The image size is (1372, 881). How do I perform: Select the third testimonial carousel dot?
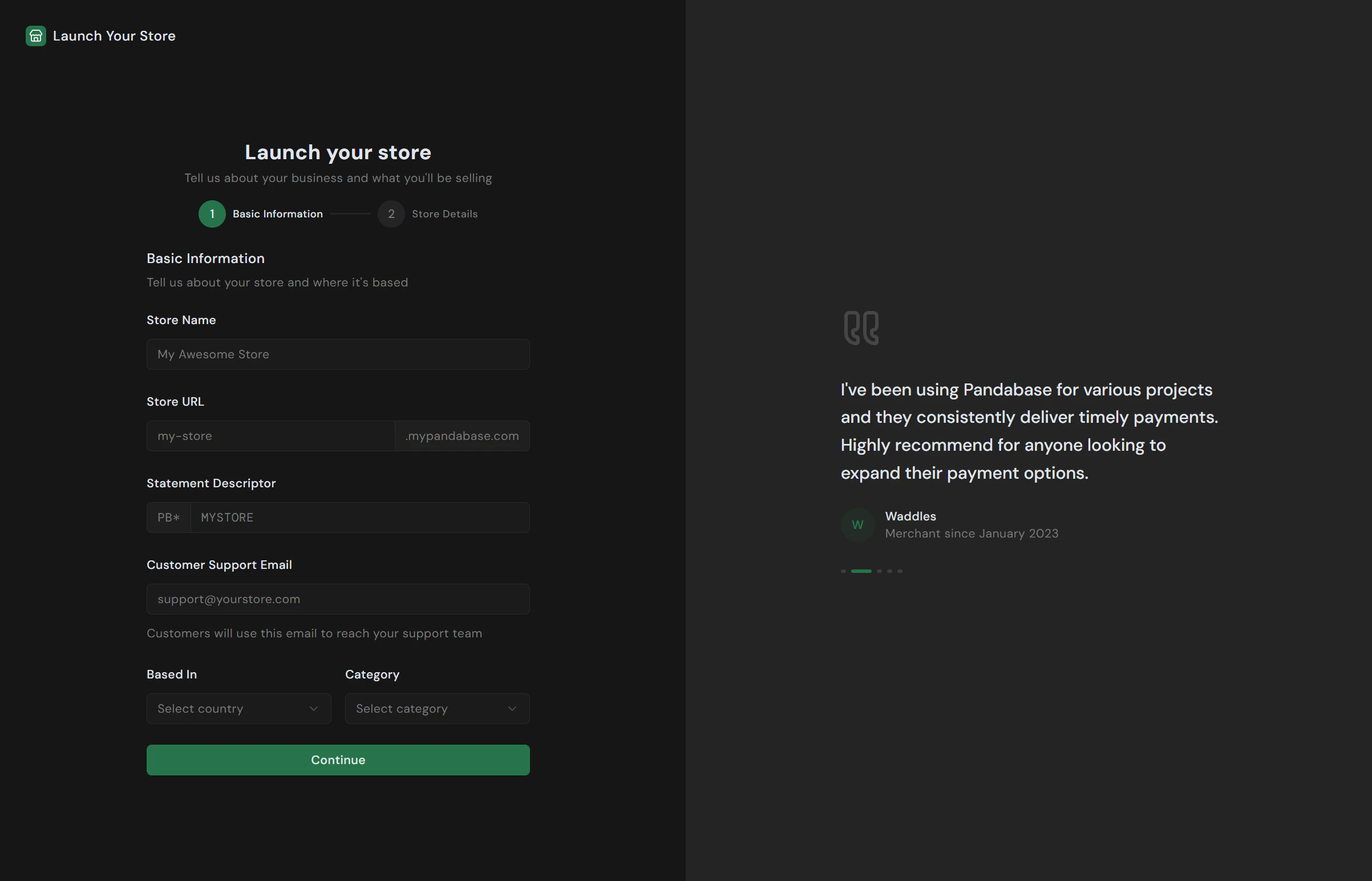pyautogui.click(x=879, y=571)
